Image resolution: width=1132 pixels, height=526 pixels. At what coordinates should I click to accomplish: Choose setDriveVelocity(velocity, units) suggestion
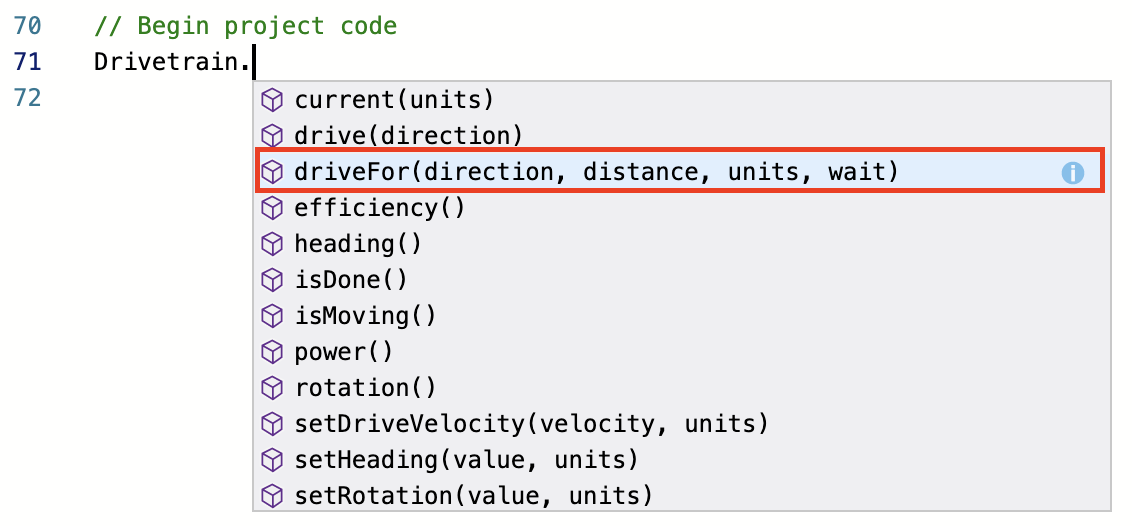pyautogui.click(x=531, y=424)
